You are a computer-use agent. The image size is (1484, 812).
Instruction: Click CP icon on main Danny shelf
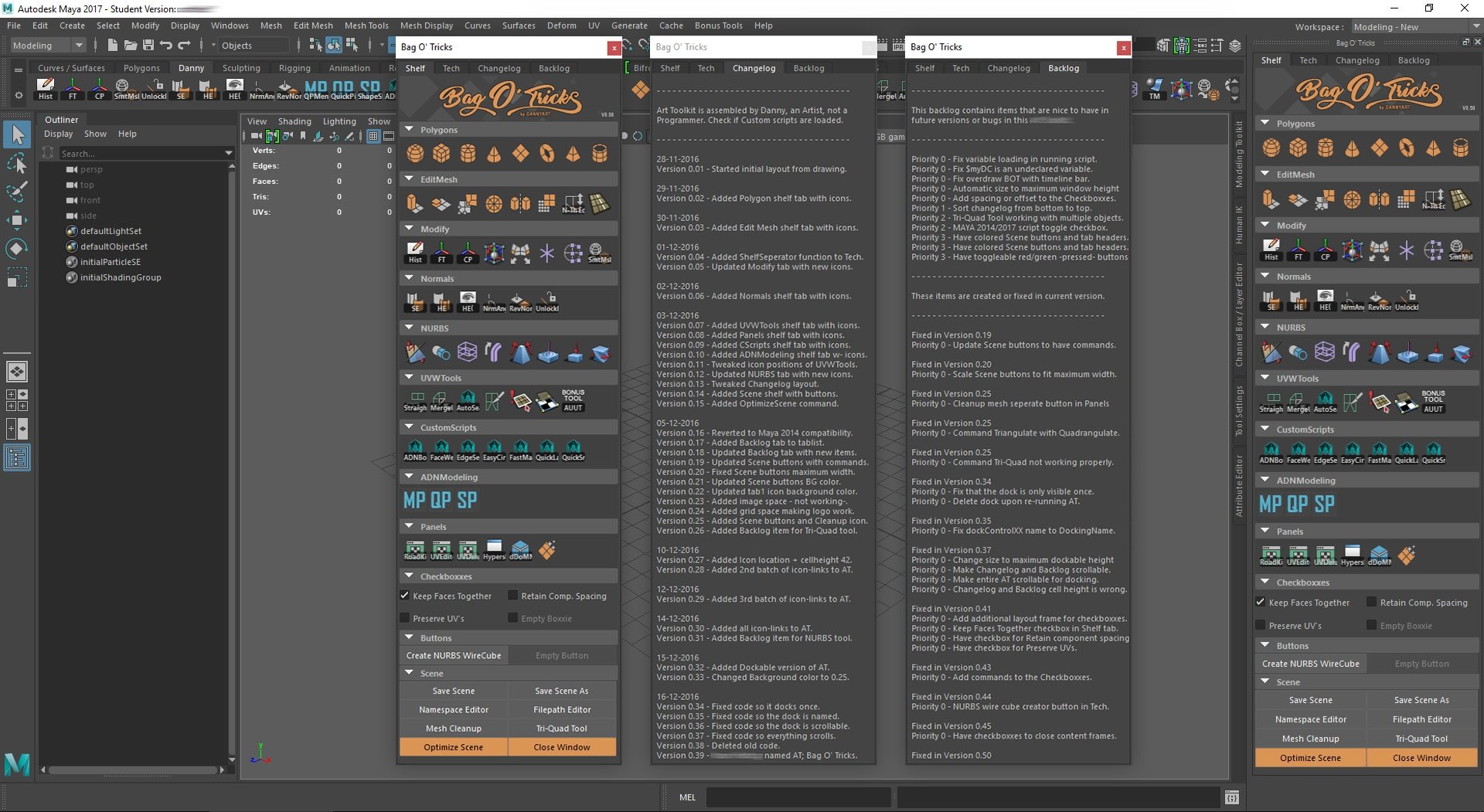coord(99,90)
